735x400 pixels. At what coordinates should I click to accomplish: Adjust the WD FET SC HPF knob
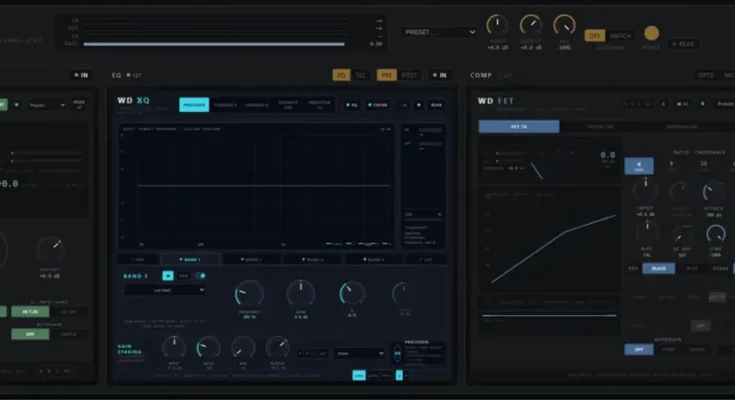point(681,234)
